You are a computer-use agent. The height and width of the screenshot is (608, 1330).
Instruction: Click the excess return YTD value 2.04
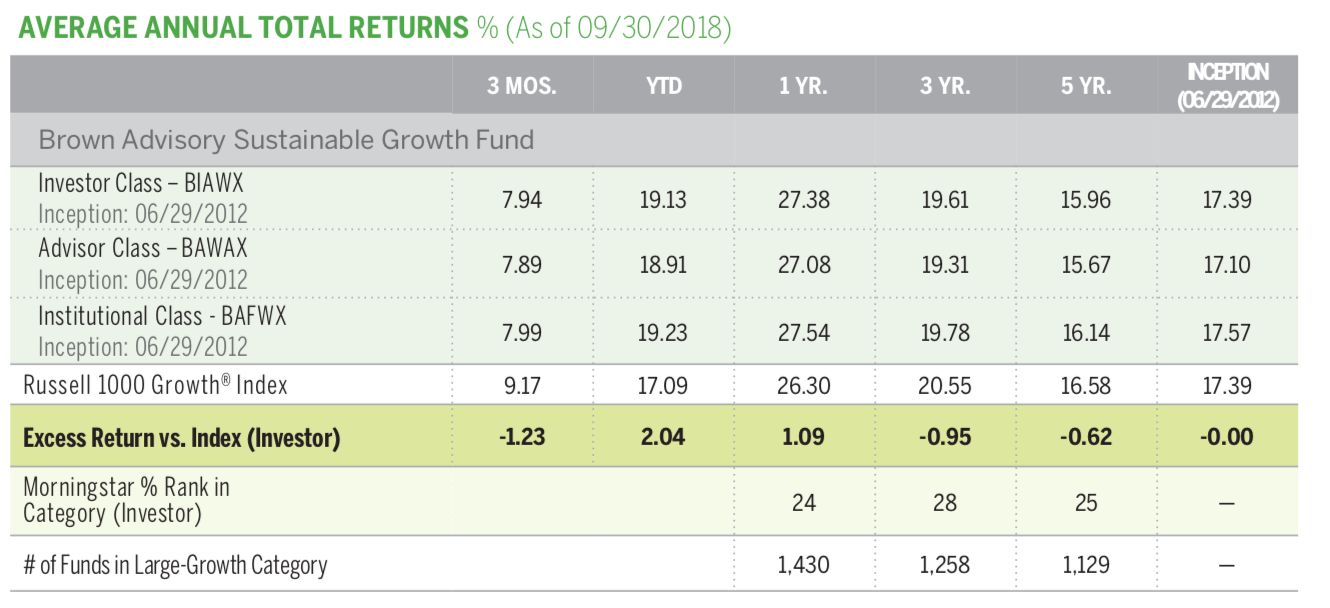[663, 437]
